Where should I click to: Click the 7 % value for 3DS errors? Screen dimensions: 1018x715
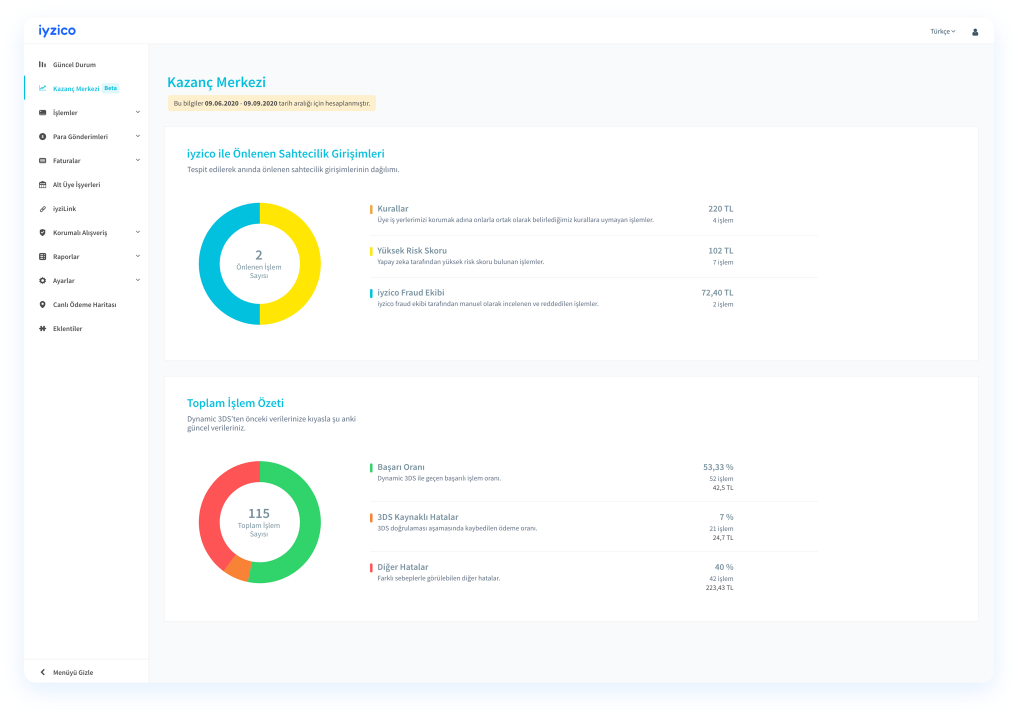coord(726,518)
